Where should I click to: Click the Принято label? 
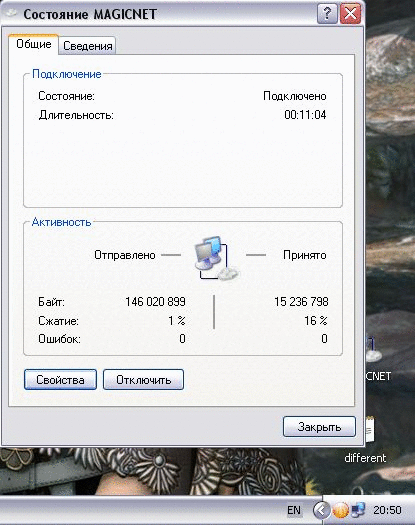click(x=304, y=255)
